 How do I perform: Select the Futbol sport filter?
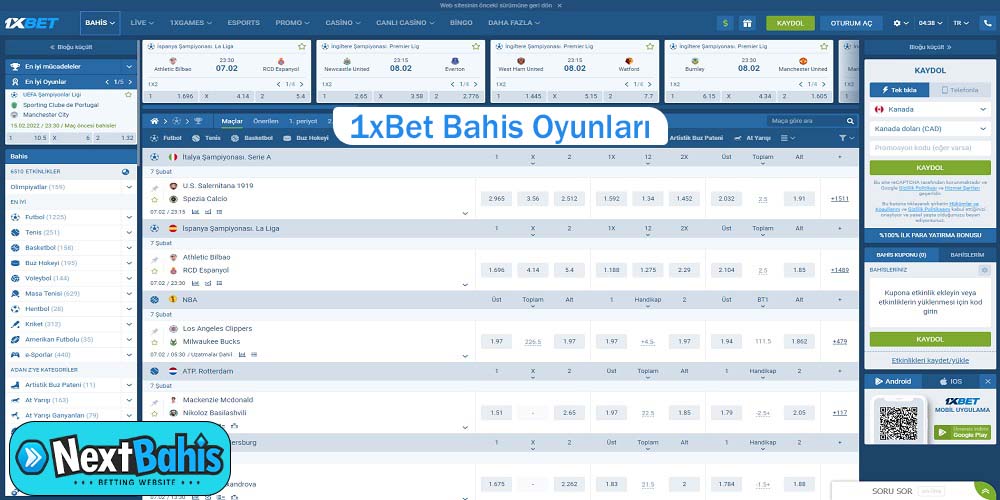coord(166,138)
